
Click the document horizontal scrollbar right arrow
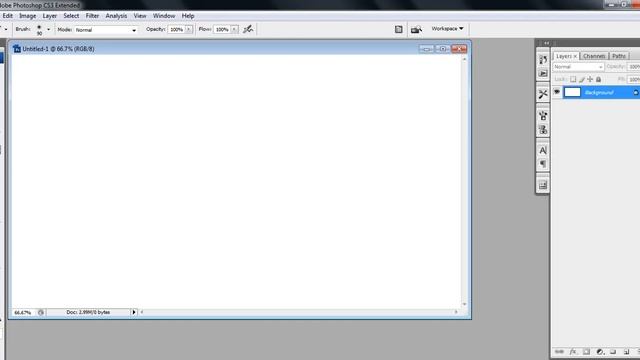tap(456, 312)
